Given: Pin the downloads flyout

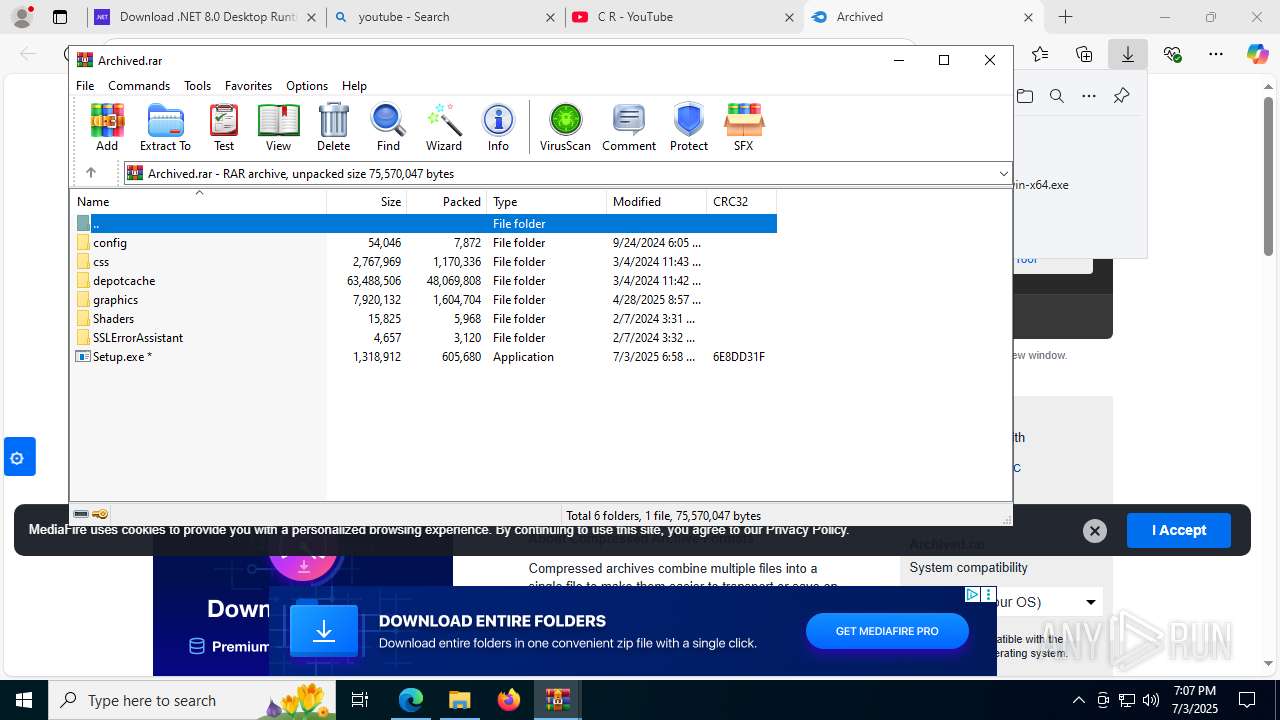Looking at the screenshot, I should coord(1121,96).
